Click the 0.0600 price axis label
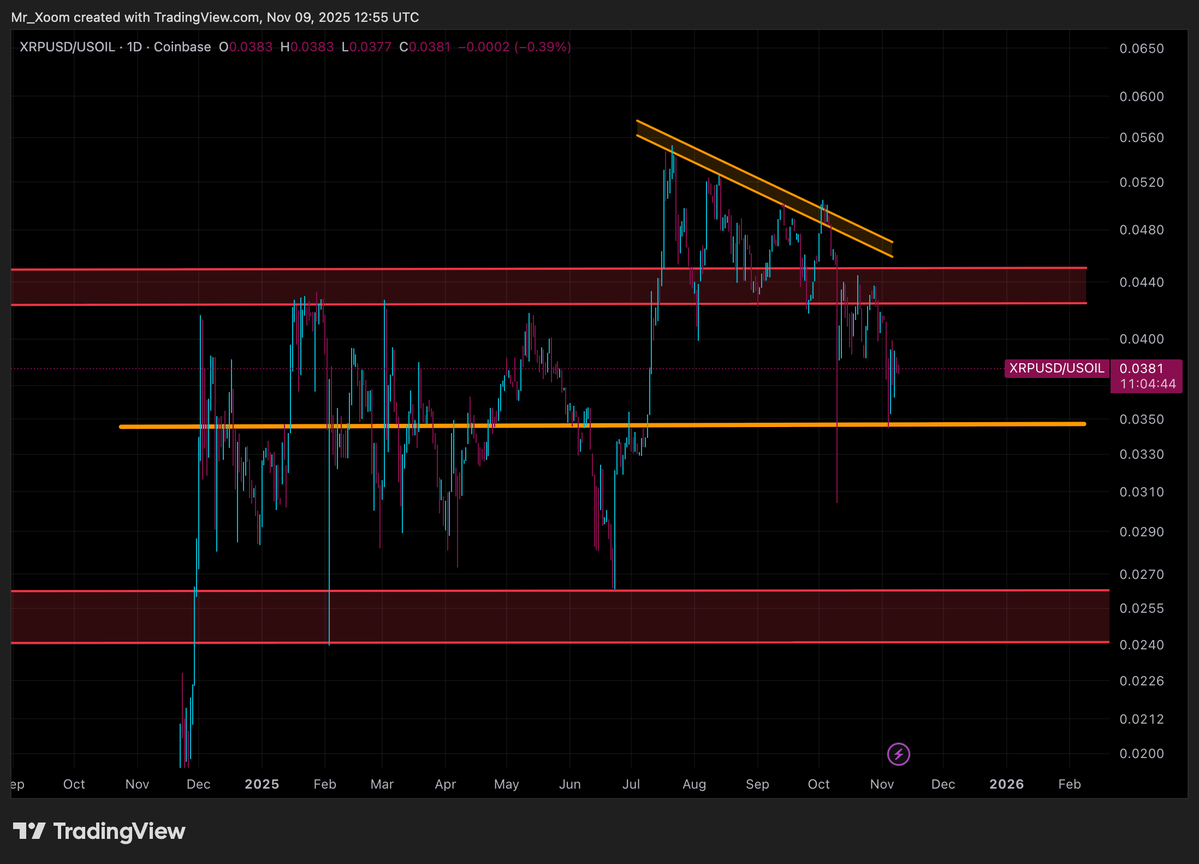The image size is (1199, 864). pyautogui.click(x=1141, y=96)
